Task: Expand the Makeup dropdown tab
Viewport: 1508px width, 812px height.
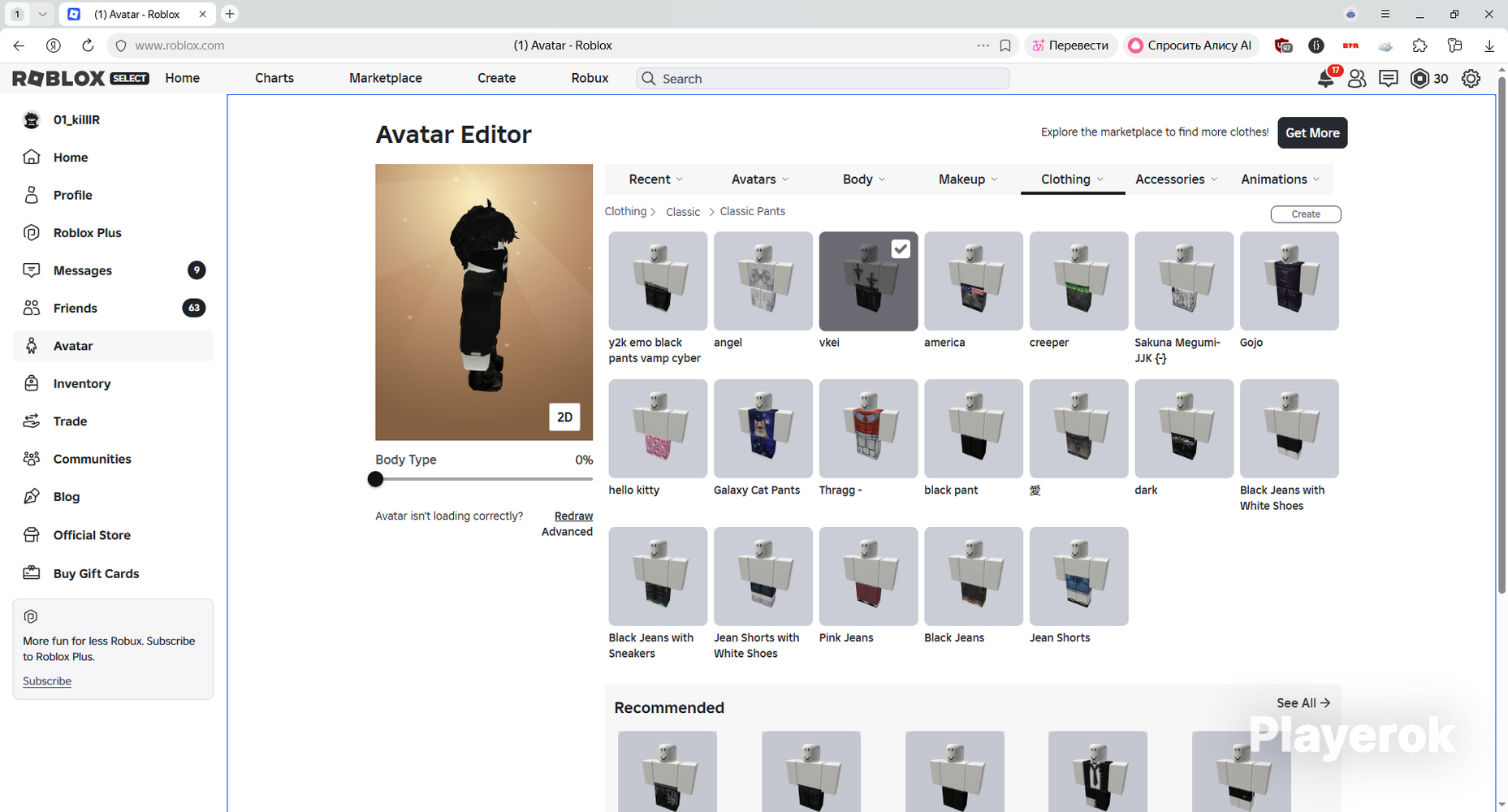Action: (968, 179)
